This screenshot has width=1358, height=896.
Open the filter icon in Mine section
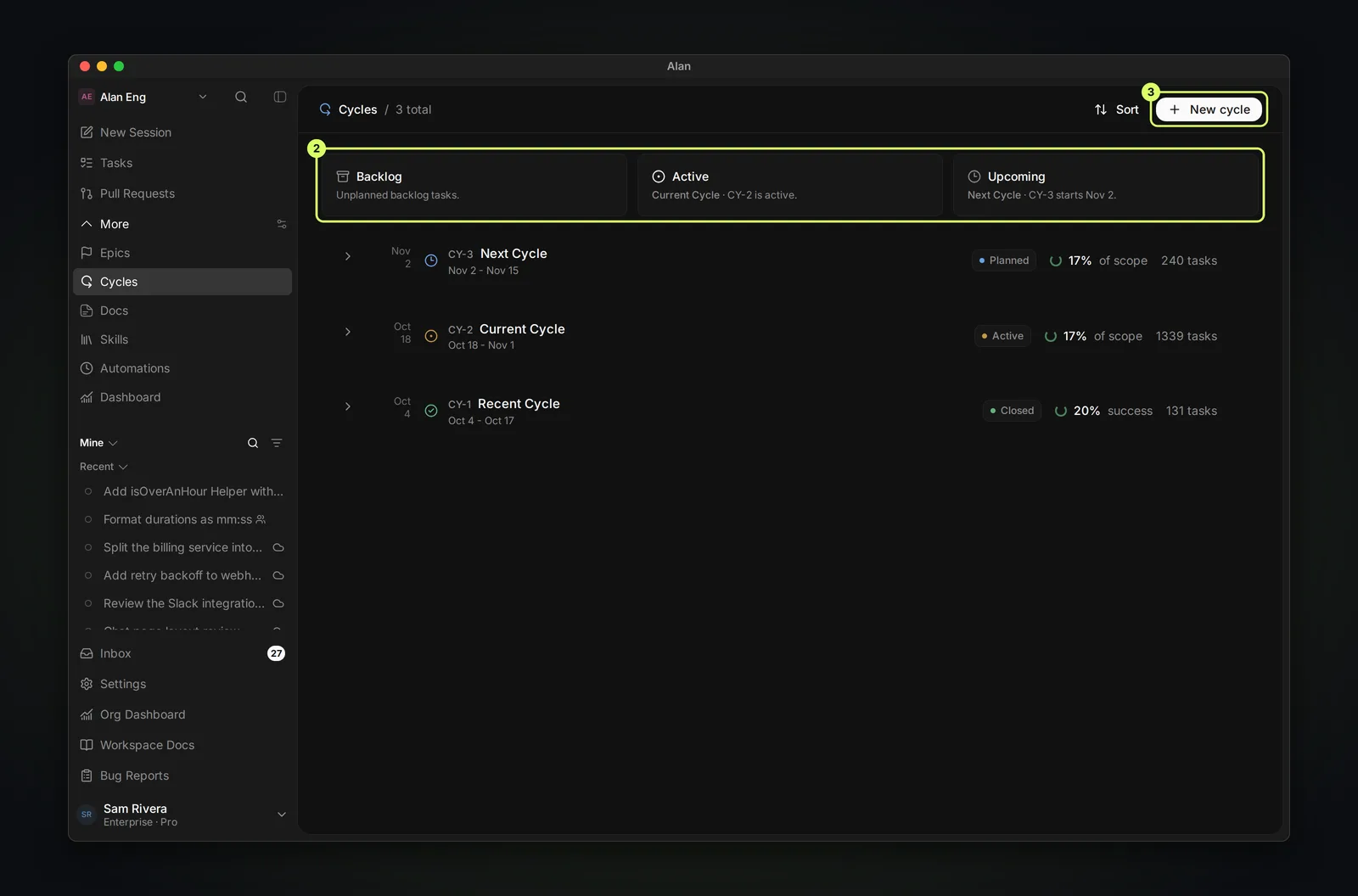277,443
